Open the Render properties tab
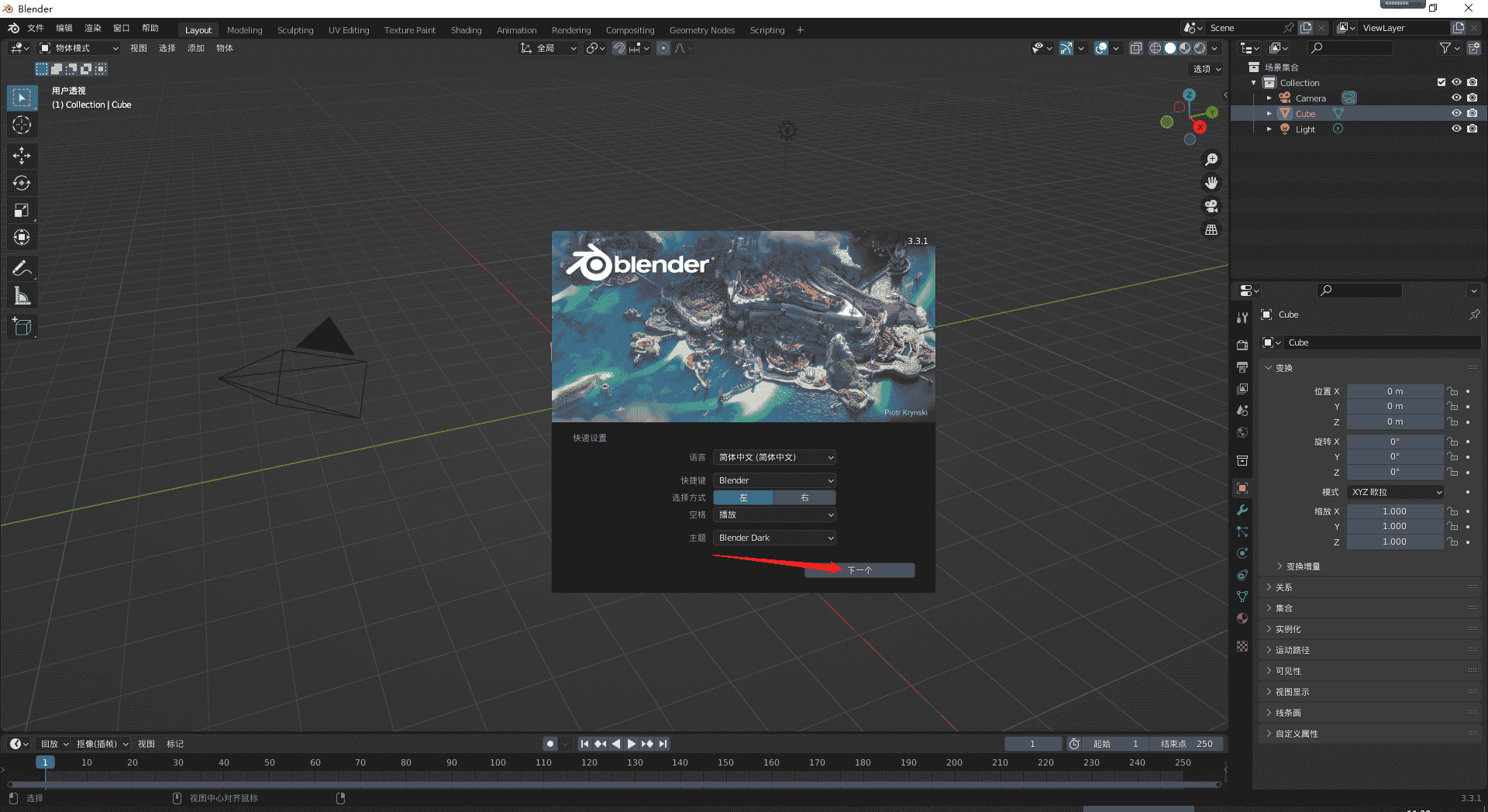 point(1242,345)
